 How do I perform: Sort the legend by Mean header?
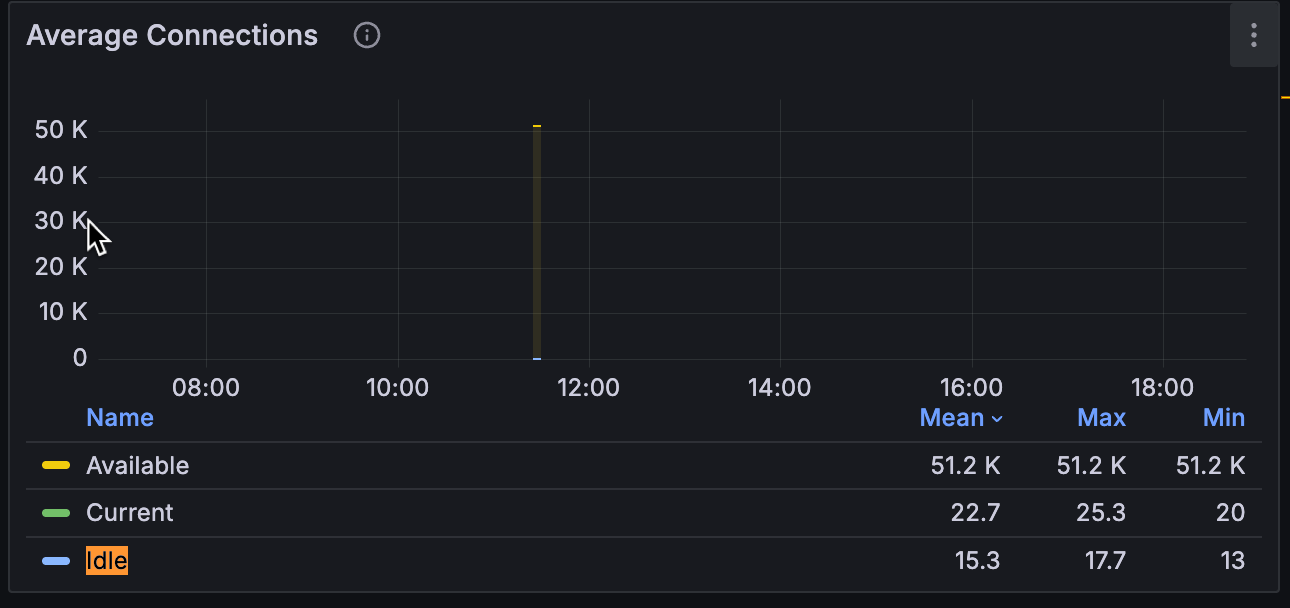tap(951, 418)
